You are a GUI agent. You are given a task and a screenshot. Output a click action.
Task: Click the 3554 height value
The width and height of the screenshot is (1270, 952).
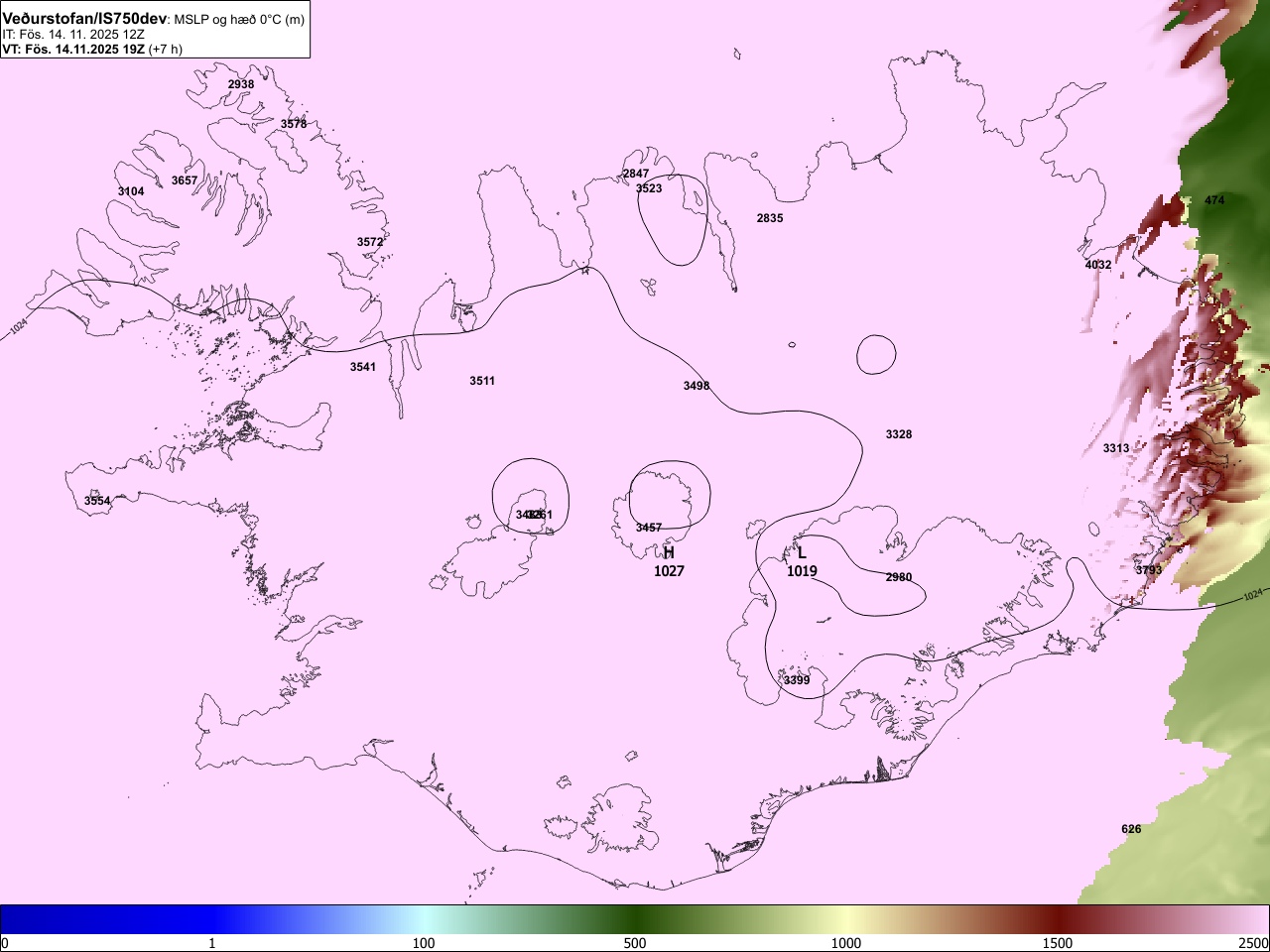coord(97,501)
